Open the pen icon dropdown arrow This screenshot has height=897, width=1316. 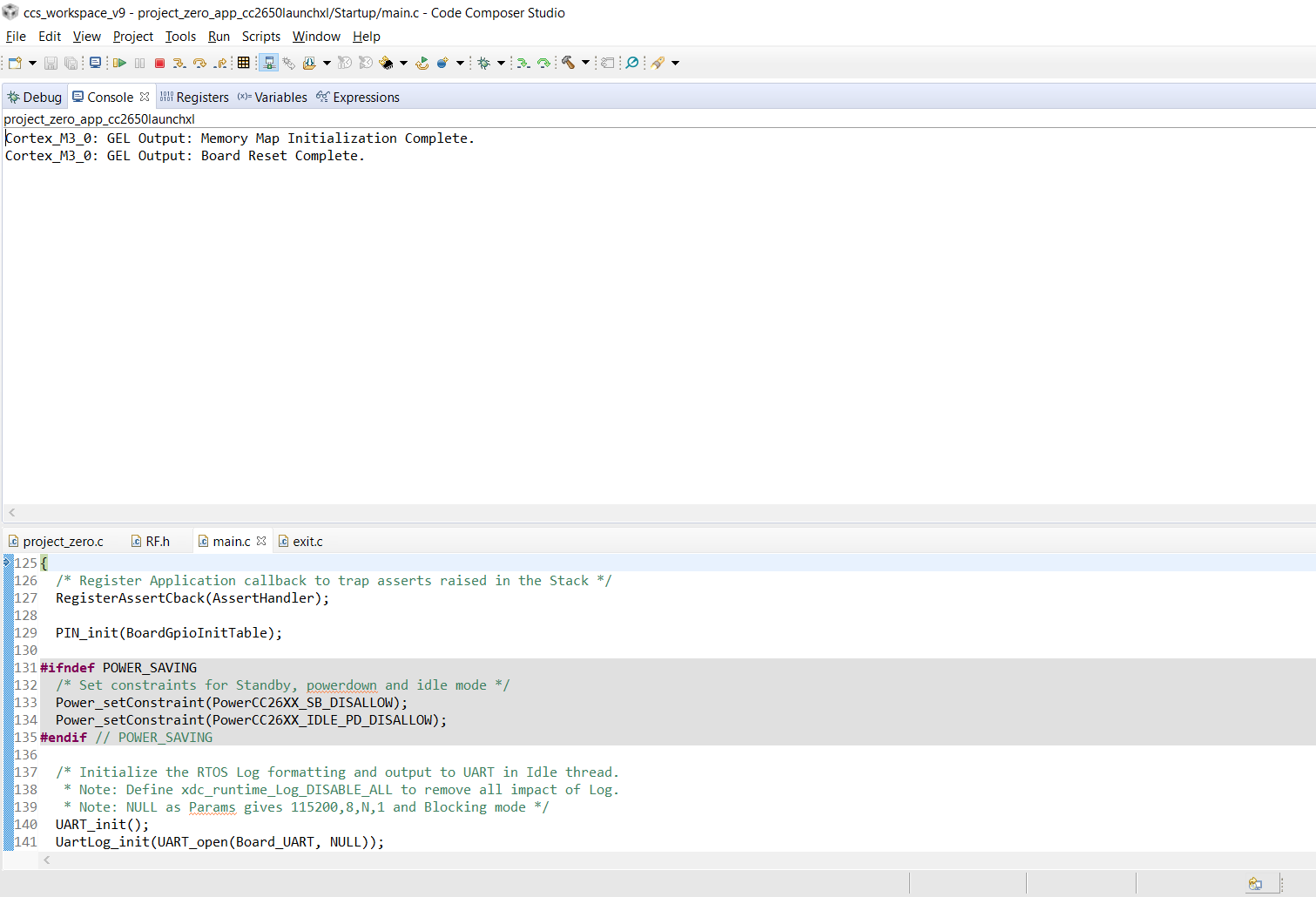point(675,63)
